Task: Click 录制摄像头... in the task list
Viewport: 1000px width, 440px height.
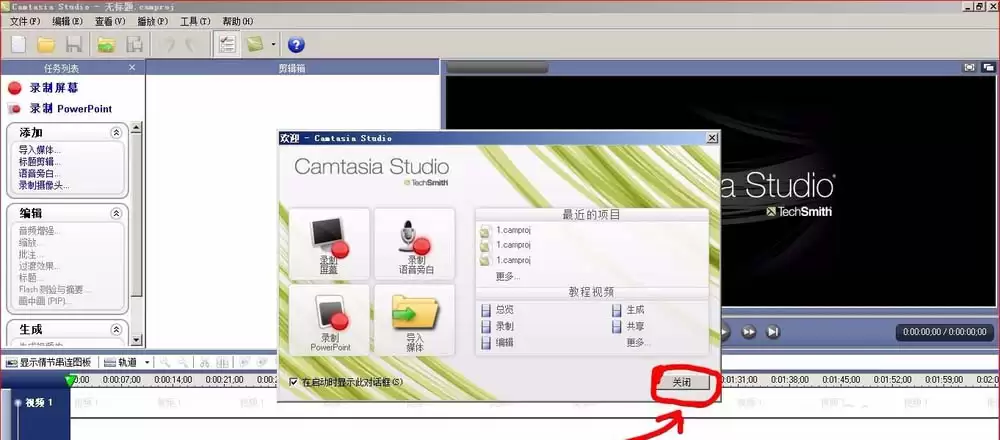Action: (44, 186)
